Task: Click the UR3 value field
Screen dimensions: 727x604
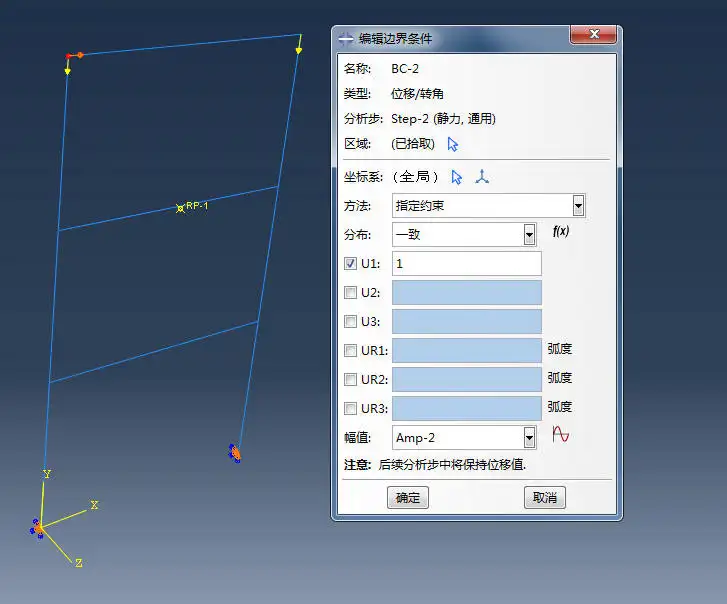Action: [x=466, y=408]
